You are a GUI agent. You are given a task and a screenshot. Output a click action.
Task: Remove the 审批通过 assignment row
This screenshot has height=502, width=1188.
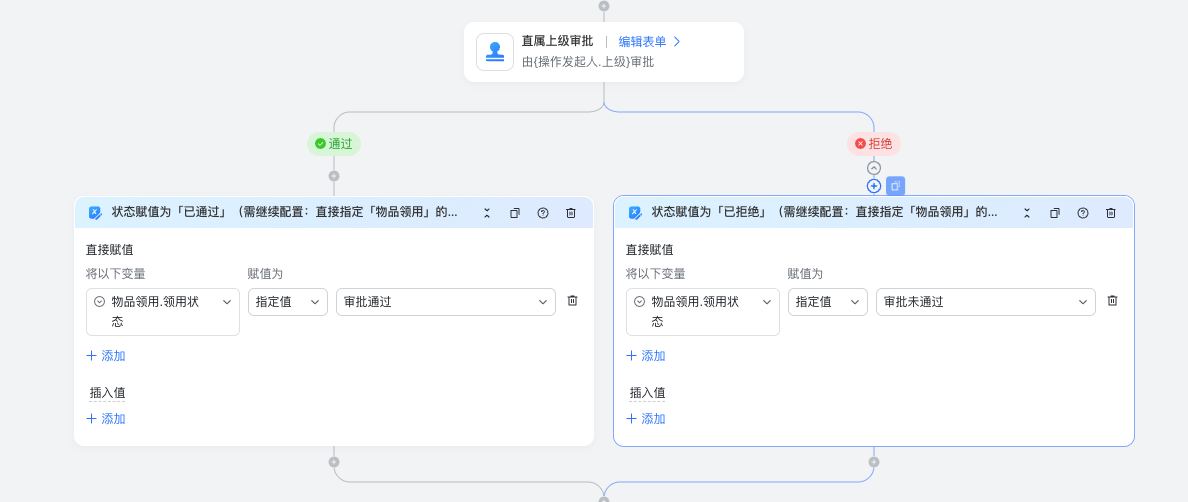click(572, 301)
